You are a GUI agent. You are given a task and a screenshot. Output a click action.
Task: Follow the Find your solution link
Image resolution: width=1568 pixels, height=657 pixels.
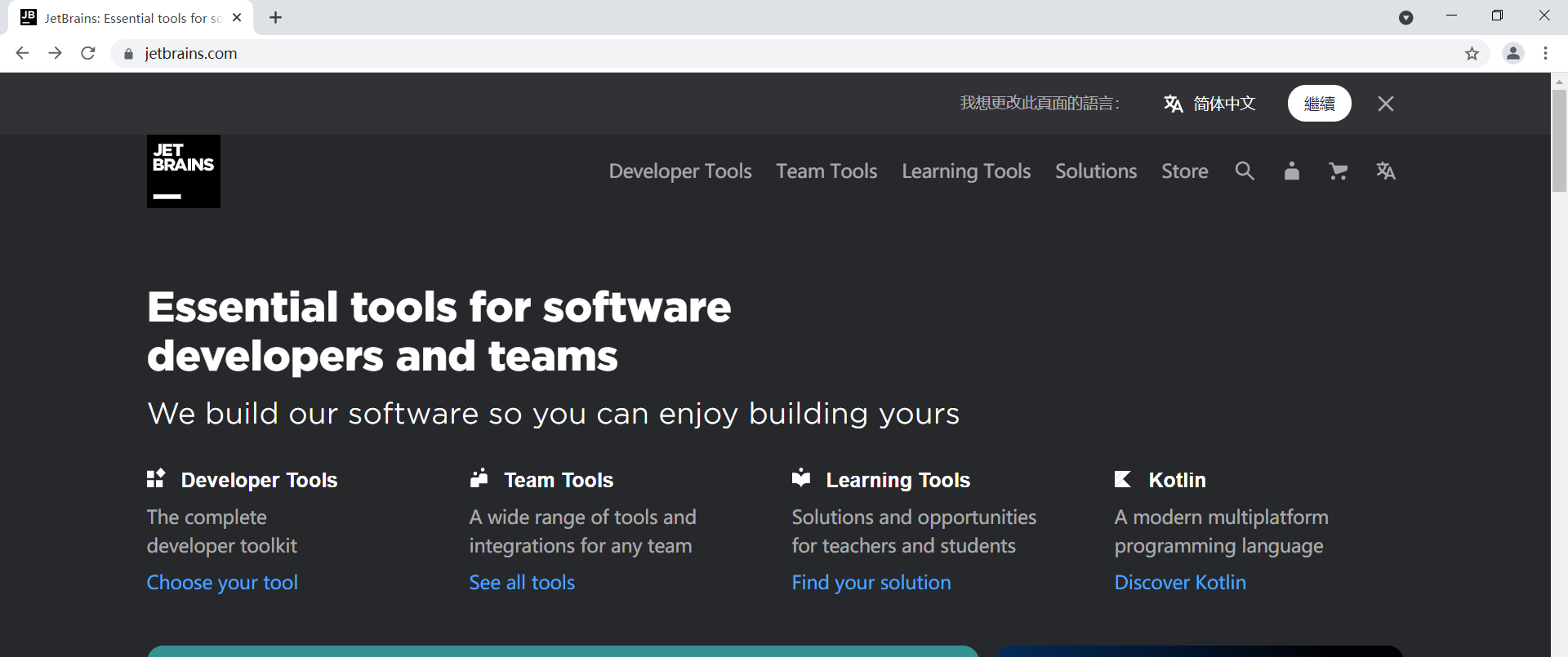click(871, 583)
